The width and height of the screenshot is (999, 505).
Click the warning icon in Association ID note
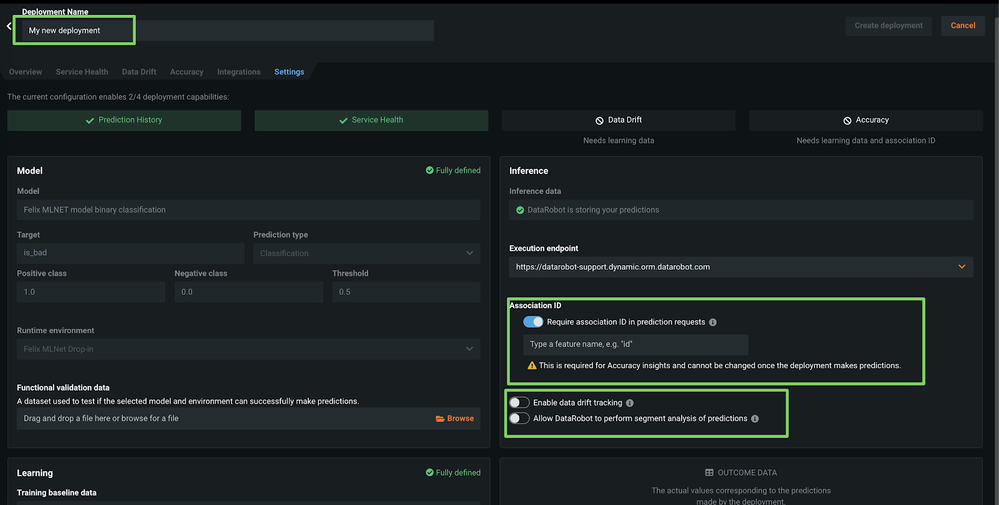(532, 366)
